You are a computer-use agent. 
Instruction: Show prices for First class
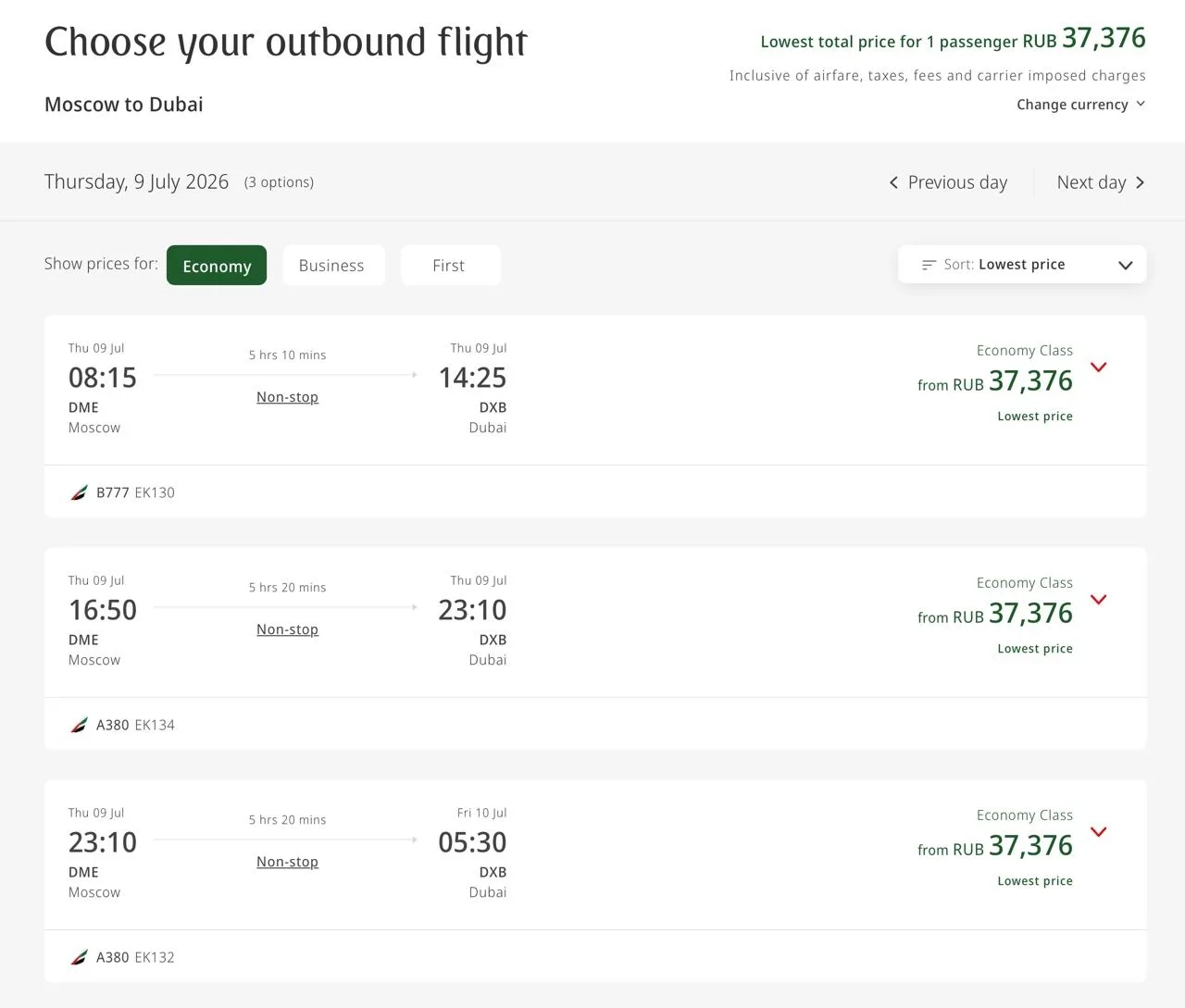(449, 266)
